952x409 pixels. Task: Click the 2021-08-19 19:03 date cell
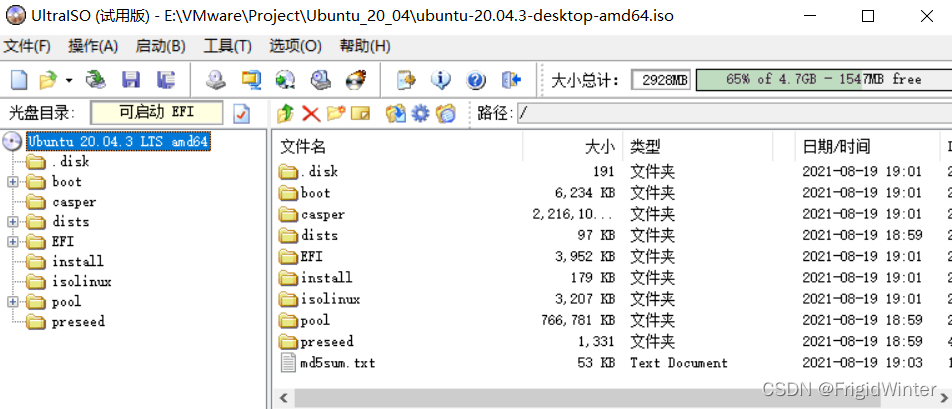862,363
